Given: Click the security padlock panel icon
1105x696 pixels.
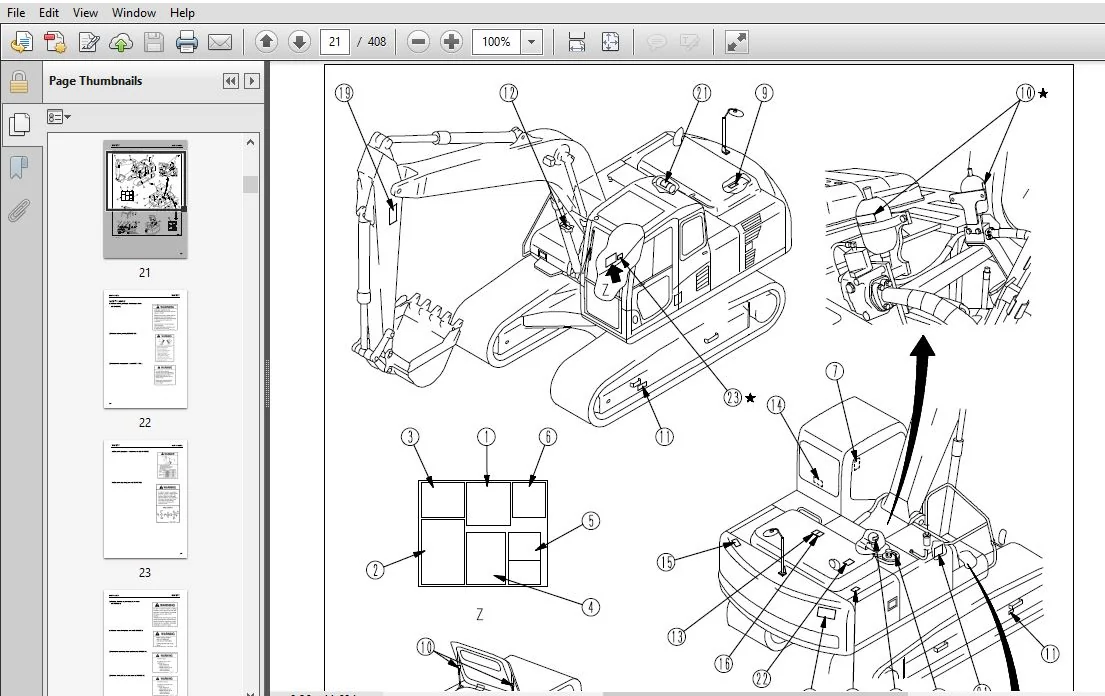Looking at the screenshot, I should pos(19,82).
